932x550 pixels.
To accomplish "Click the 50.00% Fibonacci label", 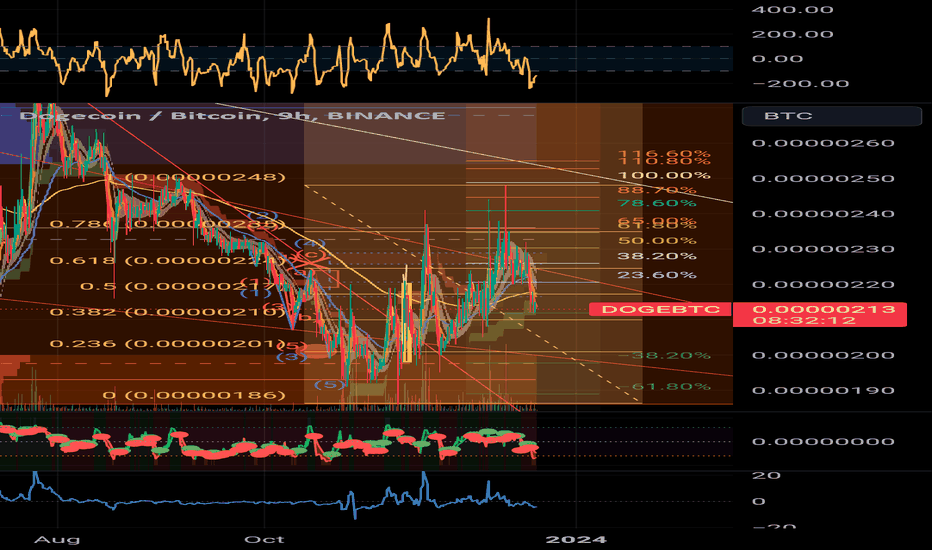I will point(657,241).
